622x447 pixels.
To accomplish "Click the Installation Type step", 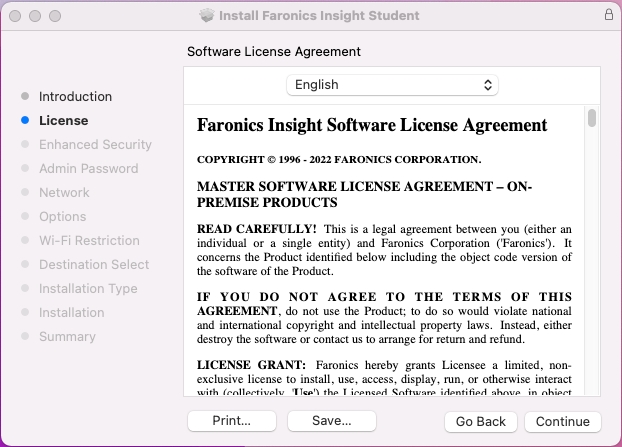I will point(88,289).
